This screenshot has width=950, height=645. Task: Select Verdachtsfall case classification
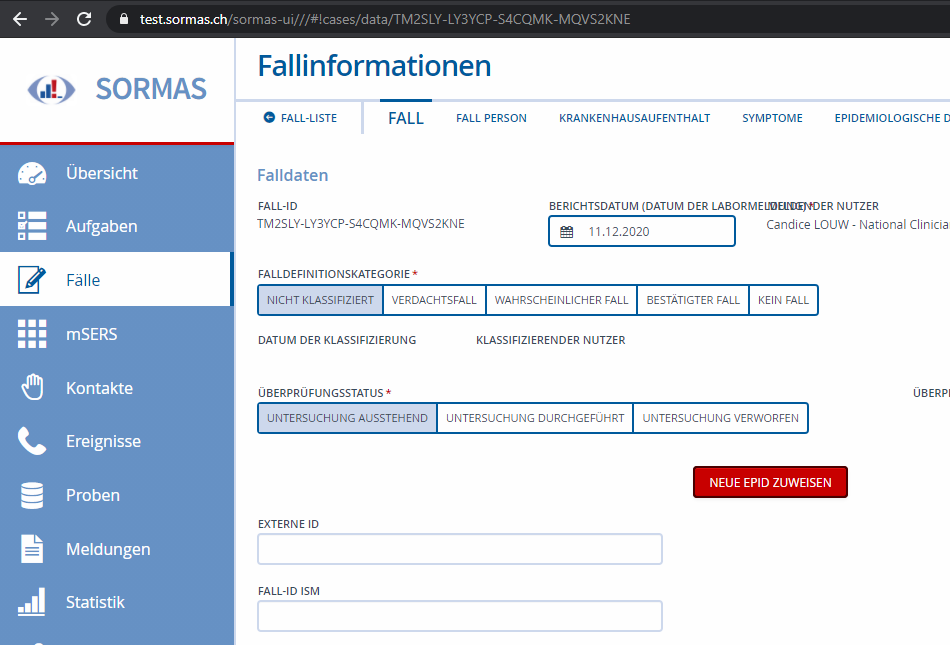tap(434, 300)
